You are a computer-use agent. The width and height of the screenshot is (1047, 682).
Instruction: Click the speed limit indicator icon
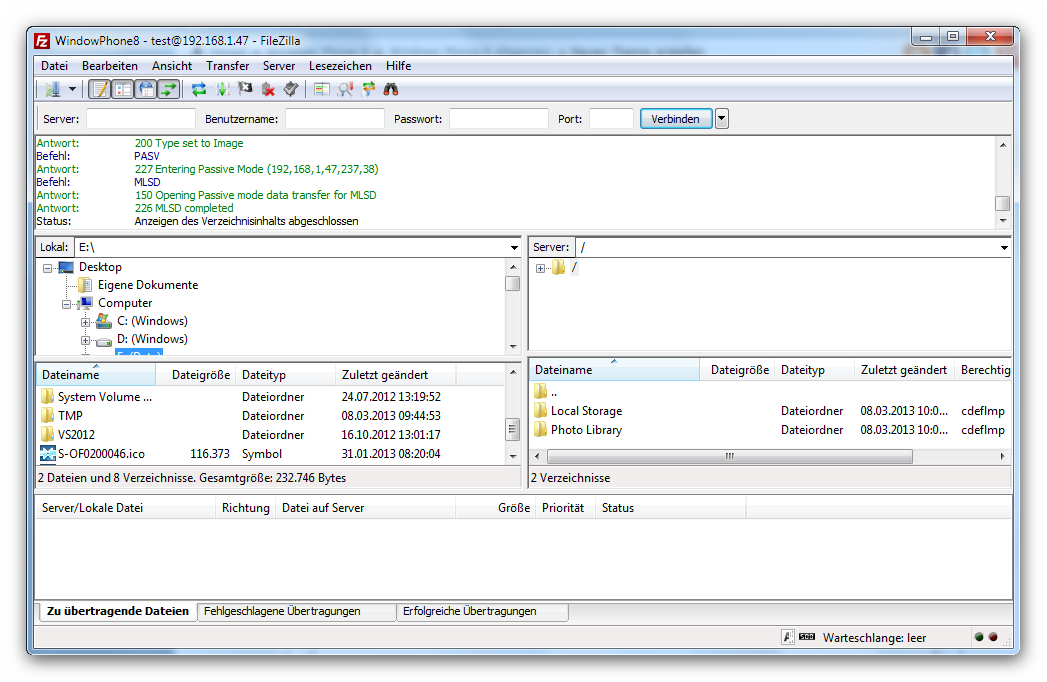(807, 637)
